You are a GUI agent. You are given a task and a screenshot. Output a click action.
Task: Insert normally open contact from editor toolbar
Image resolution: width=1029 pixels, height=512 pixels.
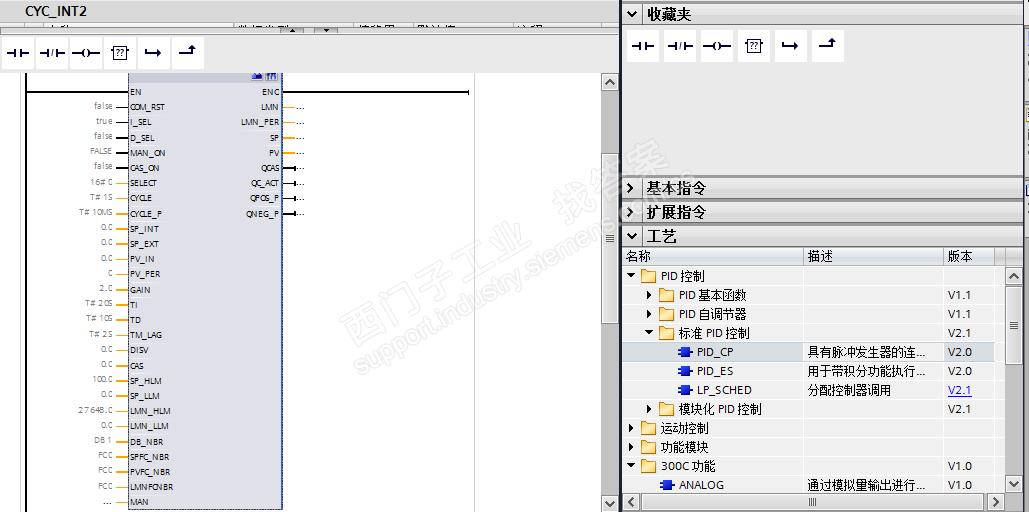(18, 53)
